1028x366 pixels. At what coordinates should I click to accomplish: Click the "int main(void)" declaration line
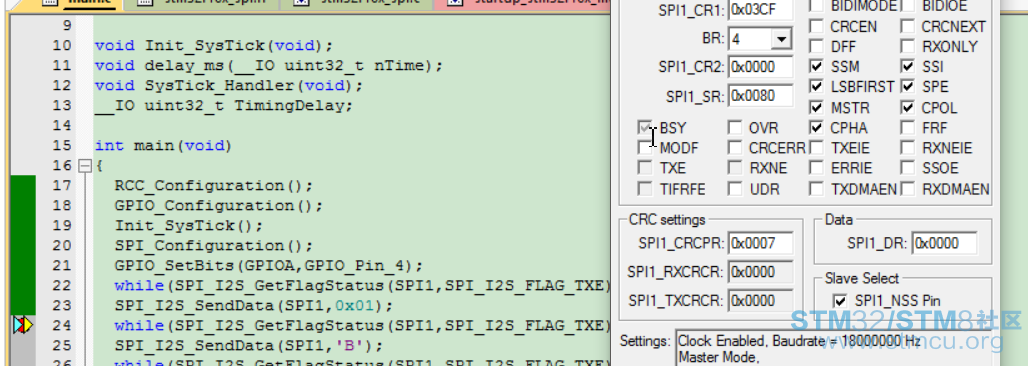(163, 146)
